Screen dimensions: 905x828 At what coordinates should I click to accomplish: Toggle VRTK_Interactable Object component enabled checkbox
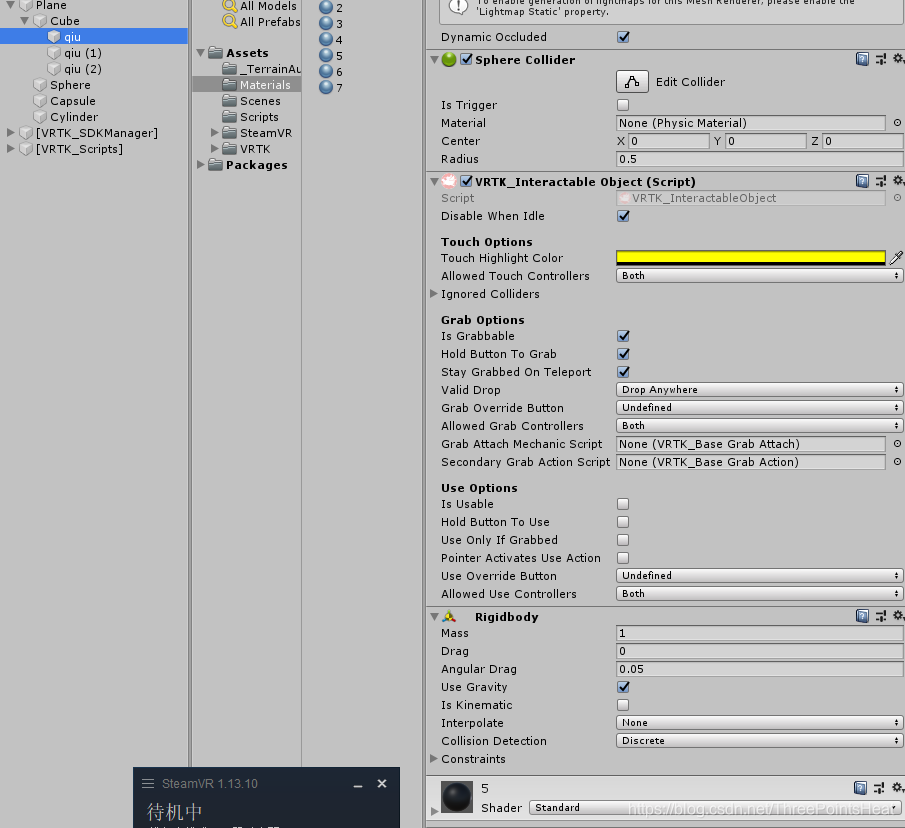click(x=466, y=181)
